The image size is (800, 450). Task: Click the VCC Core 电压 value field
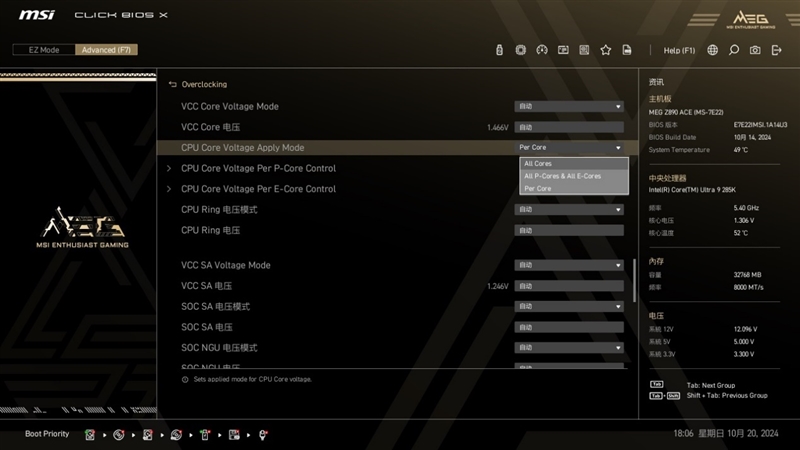[x=569, y=128]
